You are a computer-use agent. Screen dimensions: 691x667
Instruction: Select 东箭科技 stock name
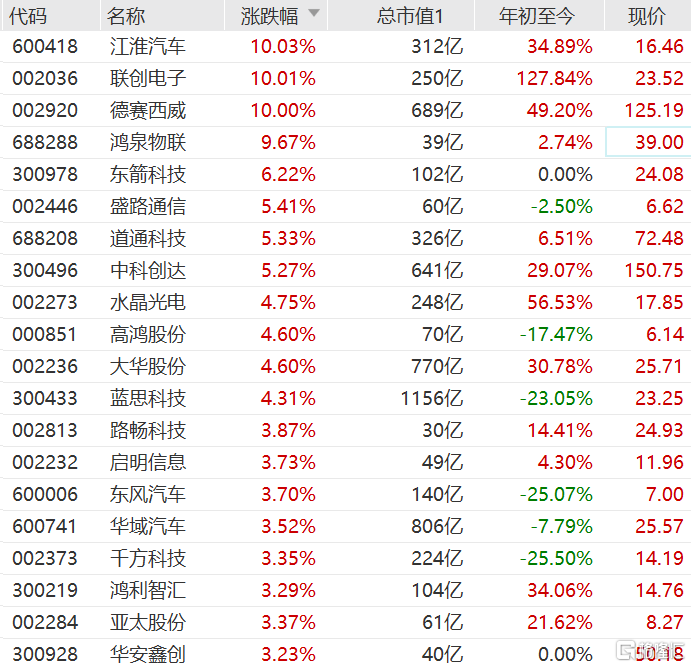[148, 174]
